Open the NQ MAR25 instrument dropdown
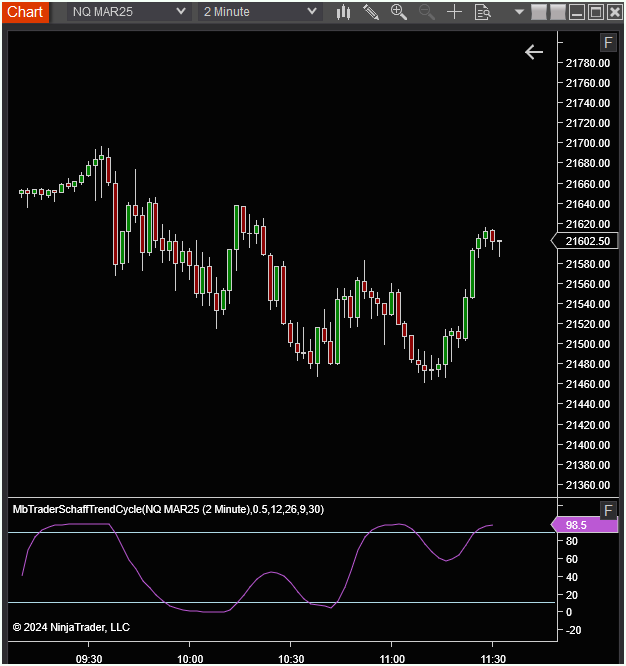Screen dimensions: 626x666 [129, 11]
